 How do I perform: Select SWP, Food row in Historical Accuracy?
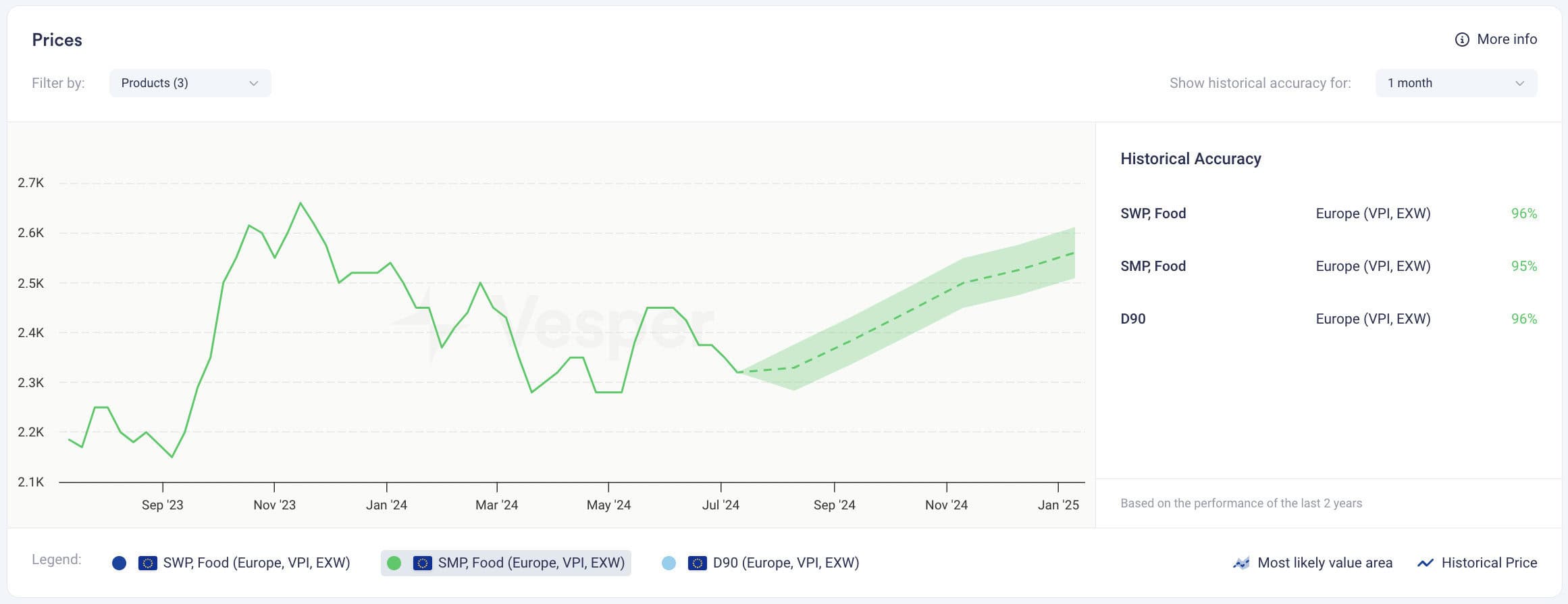pos(1328,213)
